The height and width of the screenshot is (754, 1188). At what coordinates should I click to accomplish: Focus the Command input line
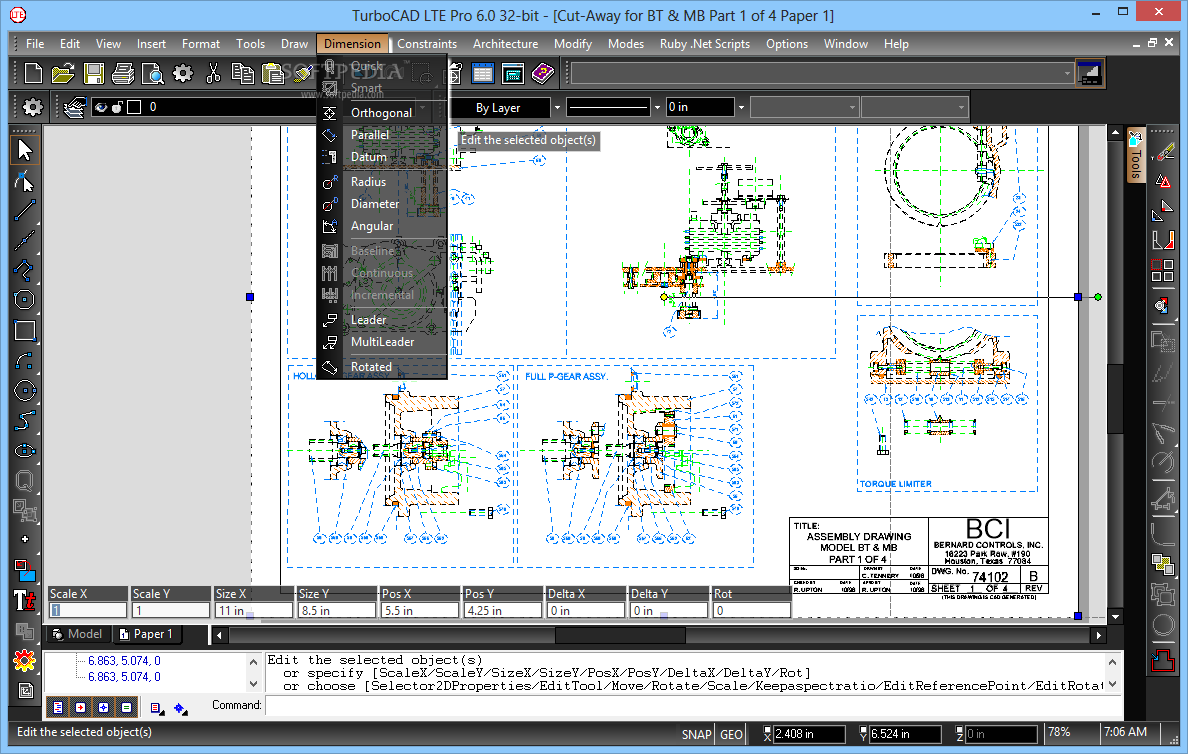692,706
